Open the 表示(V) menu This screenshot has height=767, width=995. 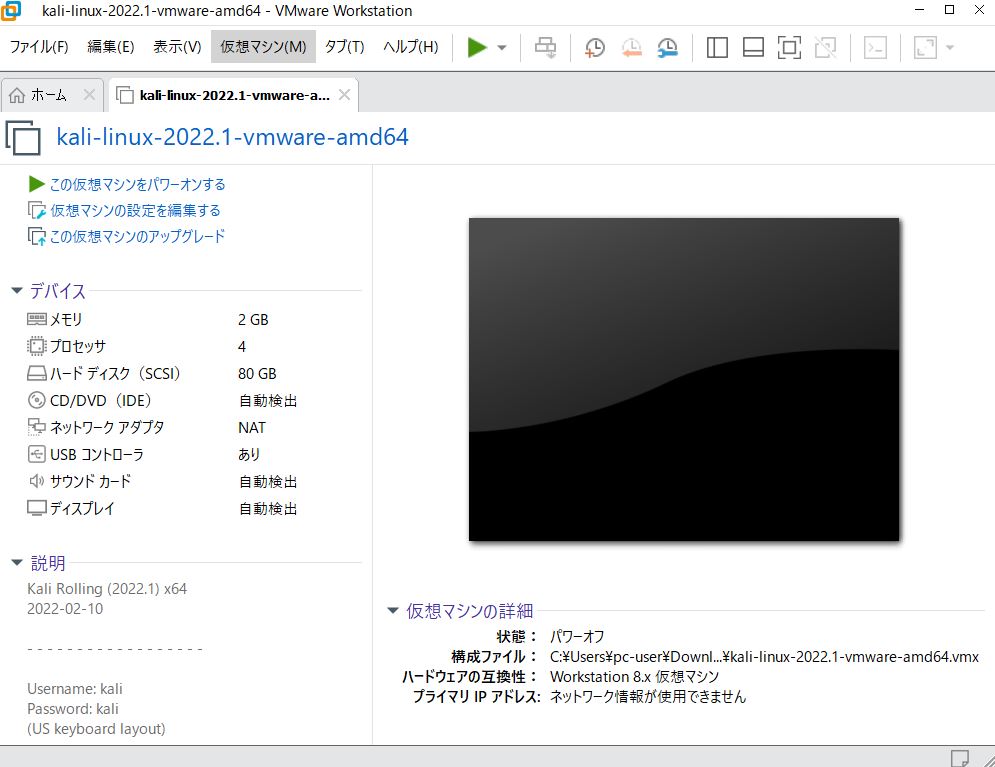[x=177, y=47]
